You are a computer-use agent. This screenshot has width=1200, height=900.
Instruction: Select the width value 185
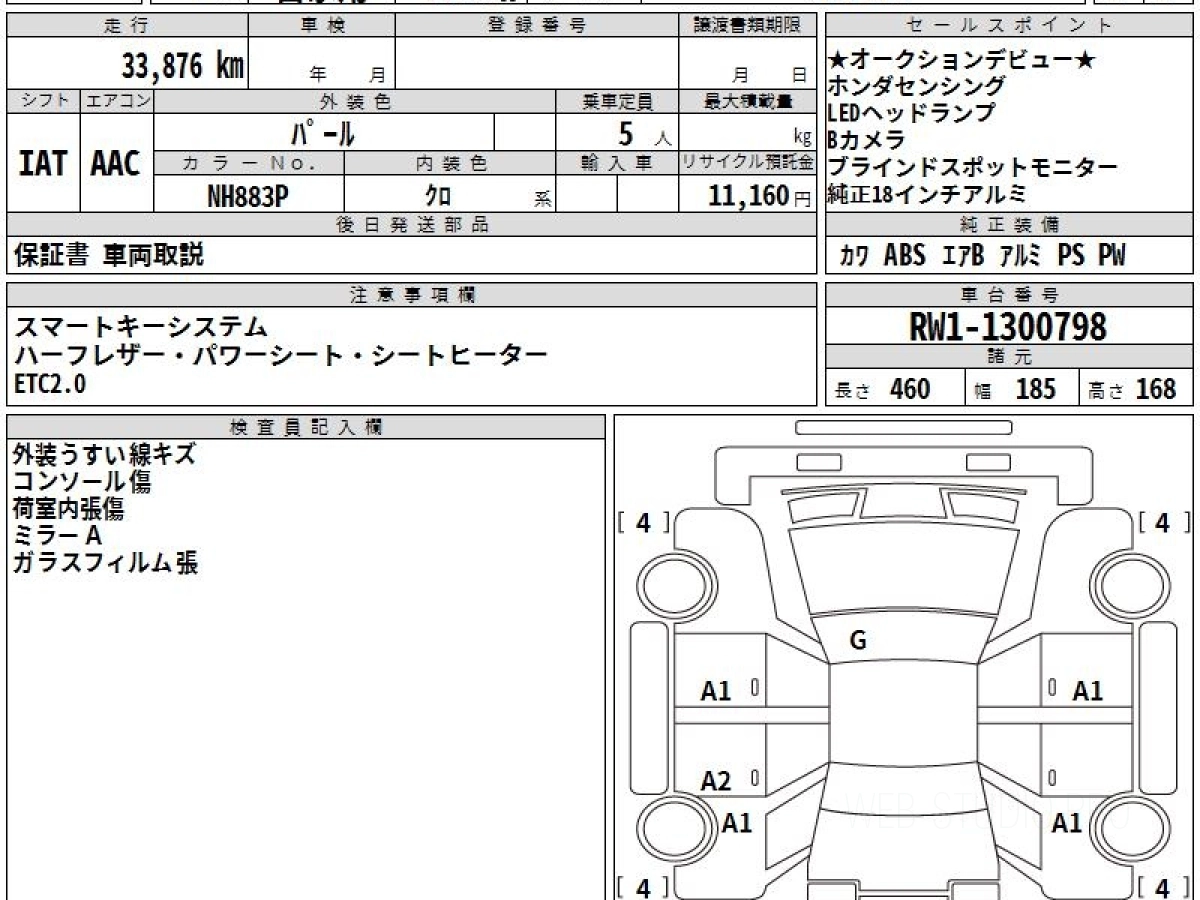(x=1035, y=389)
